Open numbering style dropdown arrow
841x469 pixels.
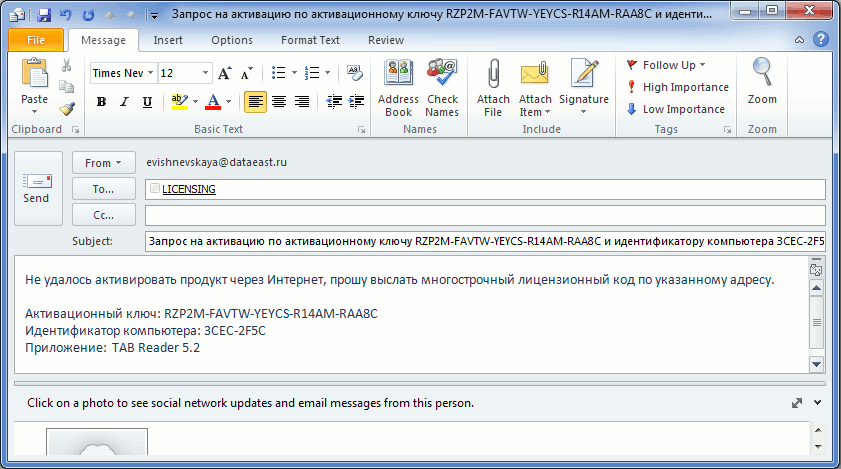click(328, 72)
